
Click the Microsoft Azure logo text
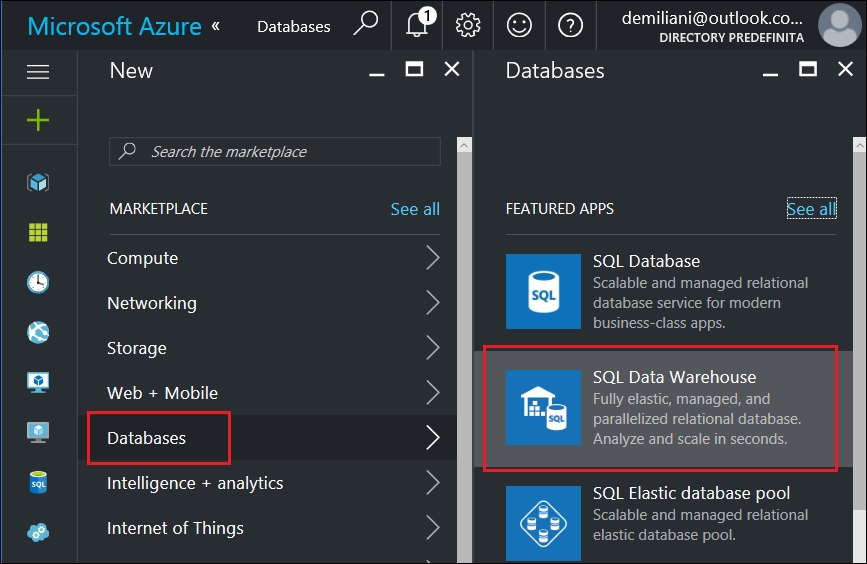click(114, 26)
